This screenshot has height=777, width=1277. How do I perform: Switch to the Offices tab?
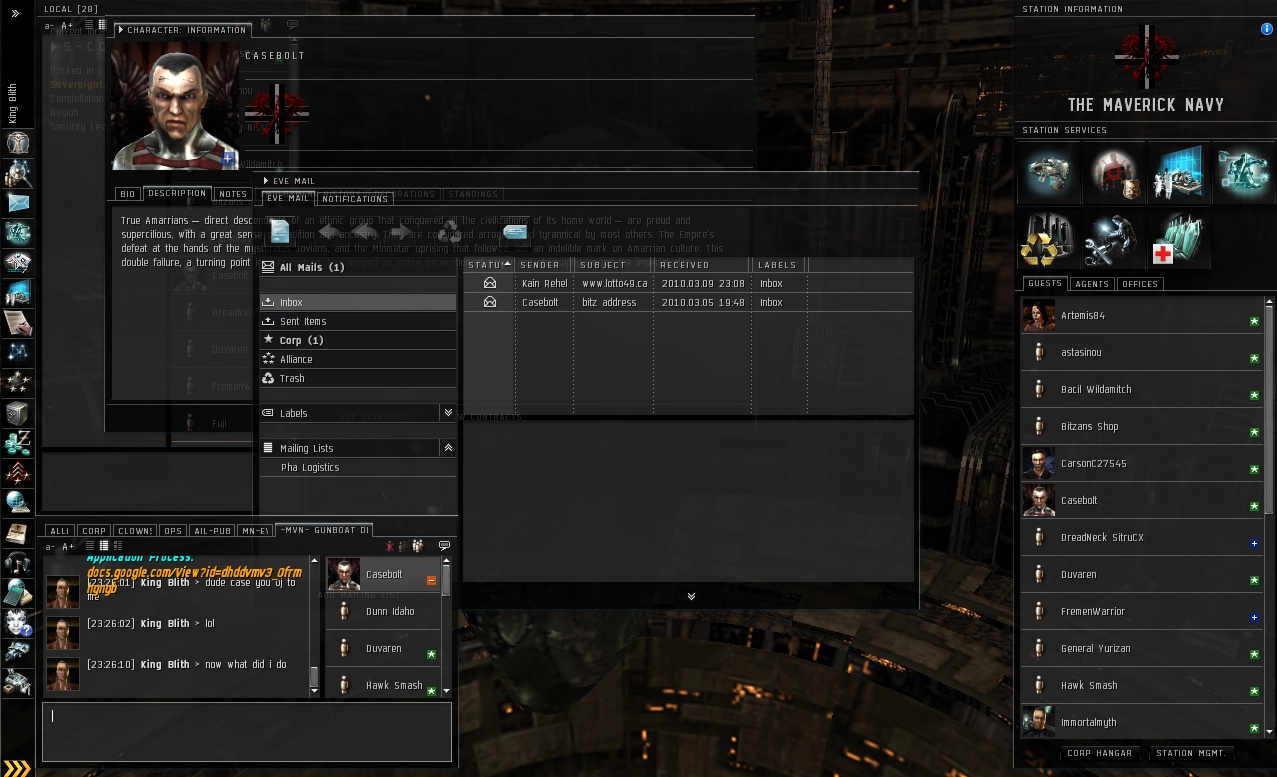[1140, 284]
